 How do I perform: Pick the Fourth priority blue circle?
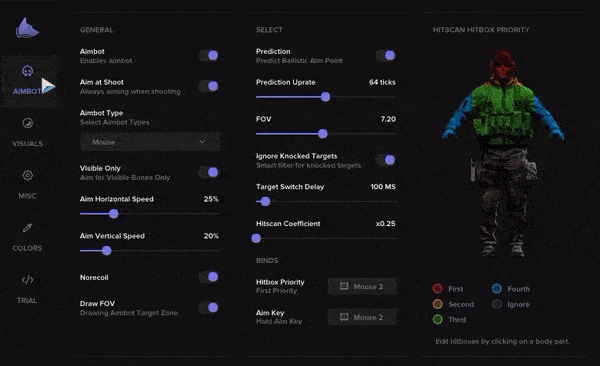point(497,288)
